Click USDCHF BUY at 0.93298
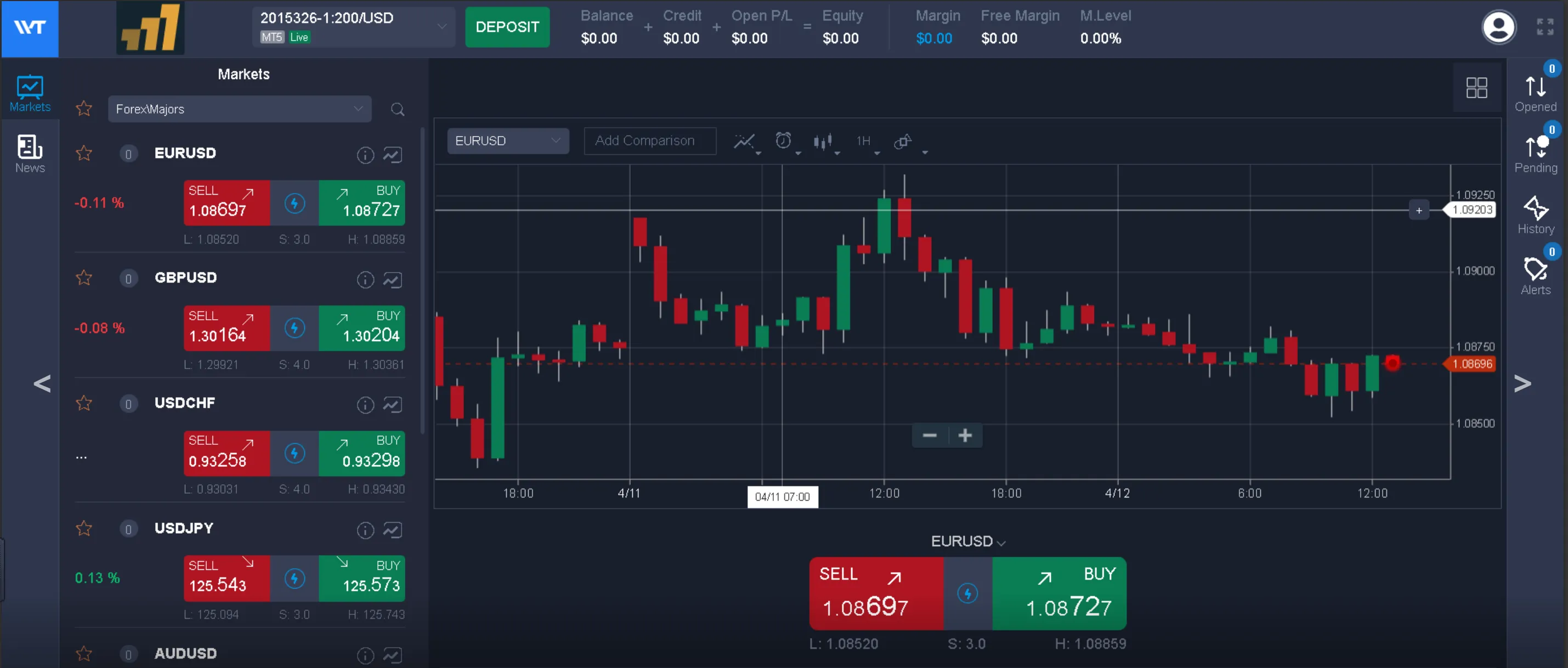The image size is (1568, 668). point(361,453)
